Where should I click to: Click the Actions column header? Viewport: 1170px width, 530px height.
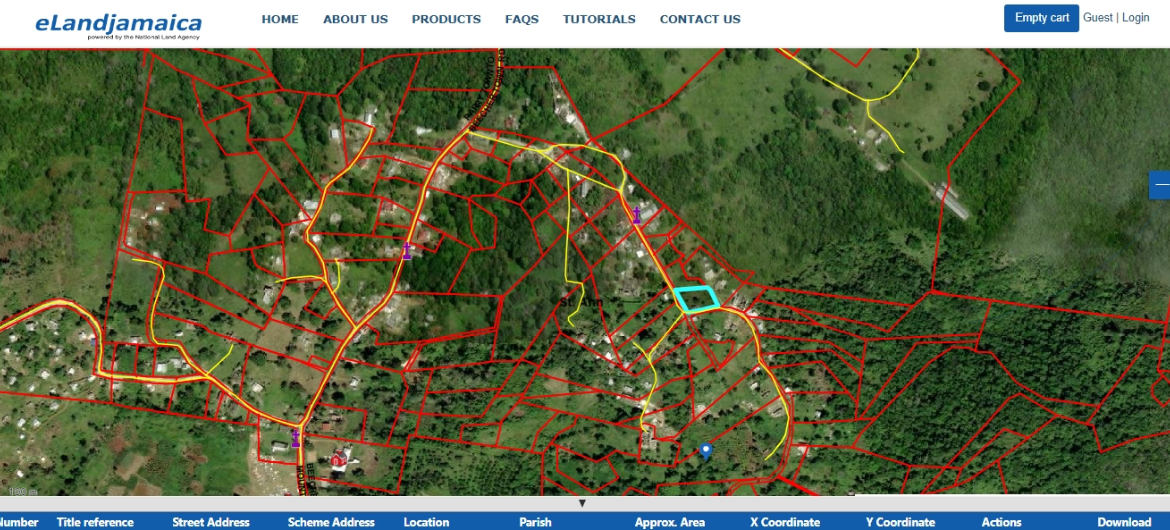coord(1001,522)
